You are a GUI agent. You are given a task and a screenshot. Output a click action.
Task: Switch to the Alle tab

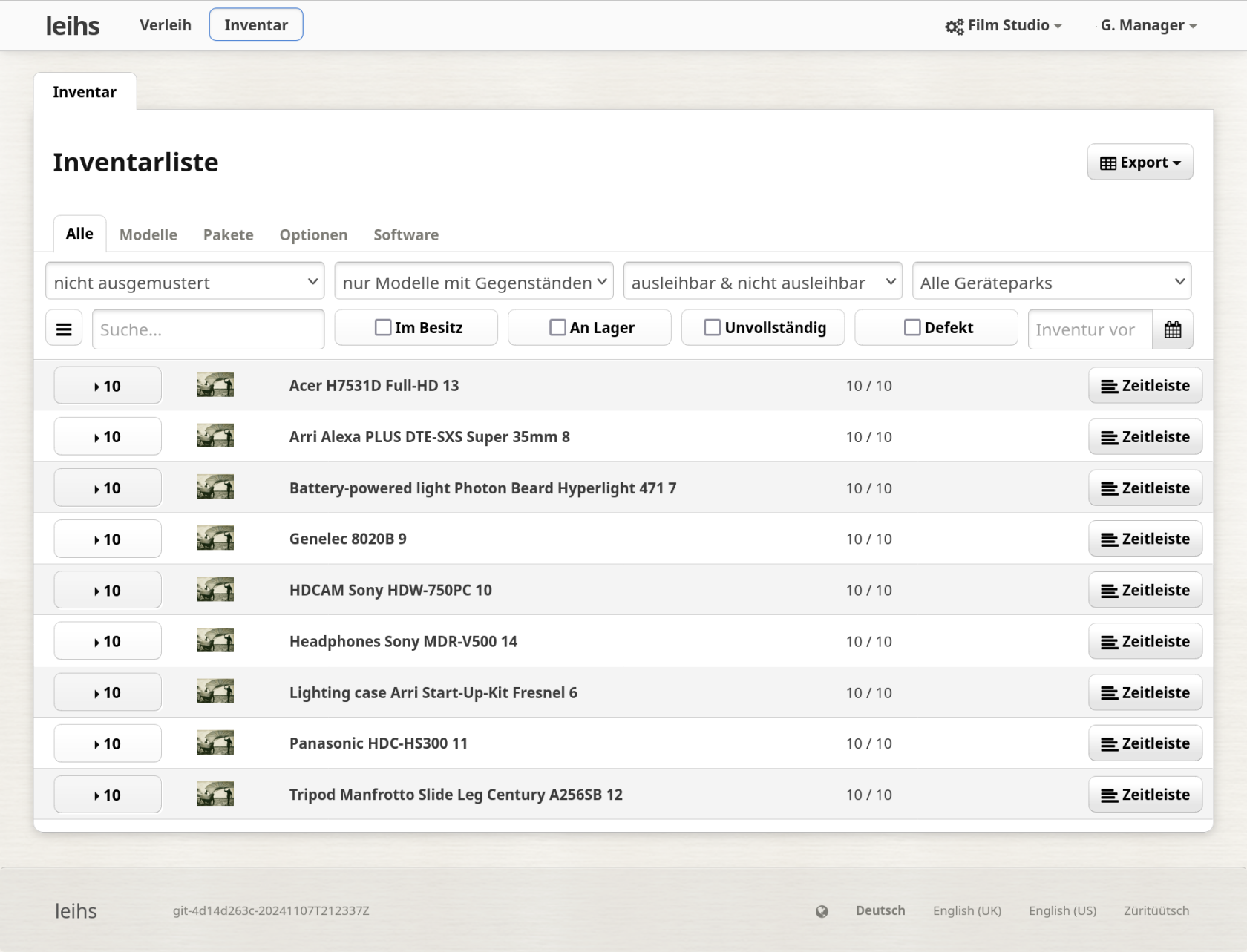79,234
